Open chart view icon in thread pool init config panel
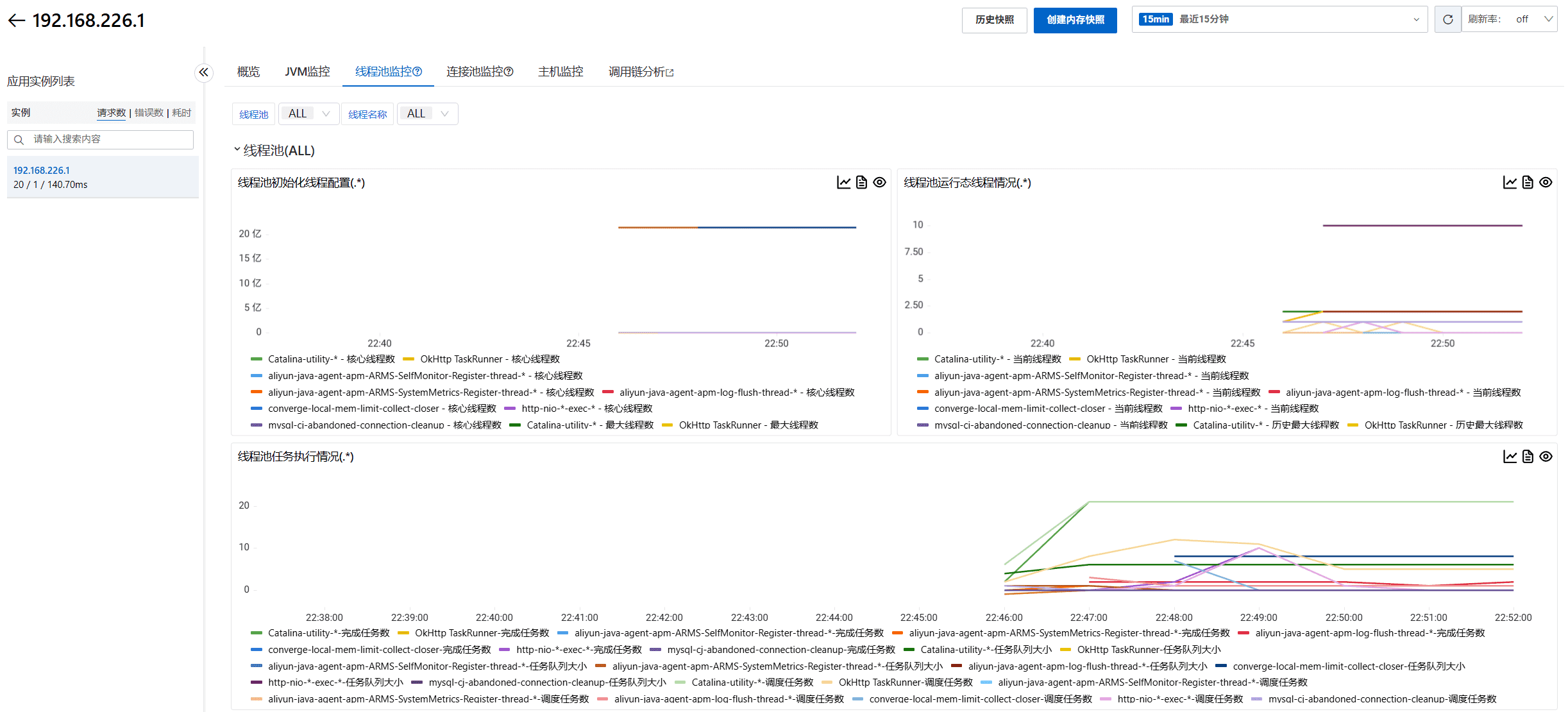1568x712 pixels. click(844, 183)
